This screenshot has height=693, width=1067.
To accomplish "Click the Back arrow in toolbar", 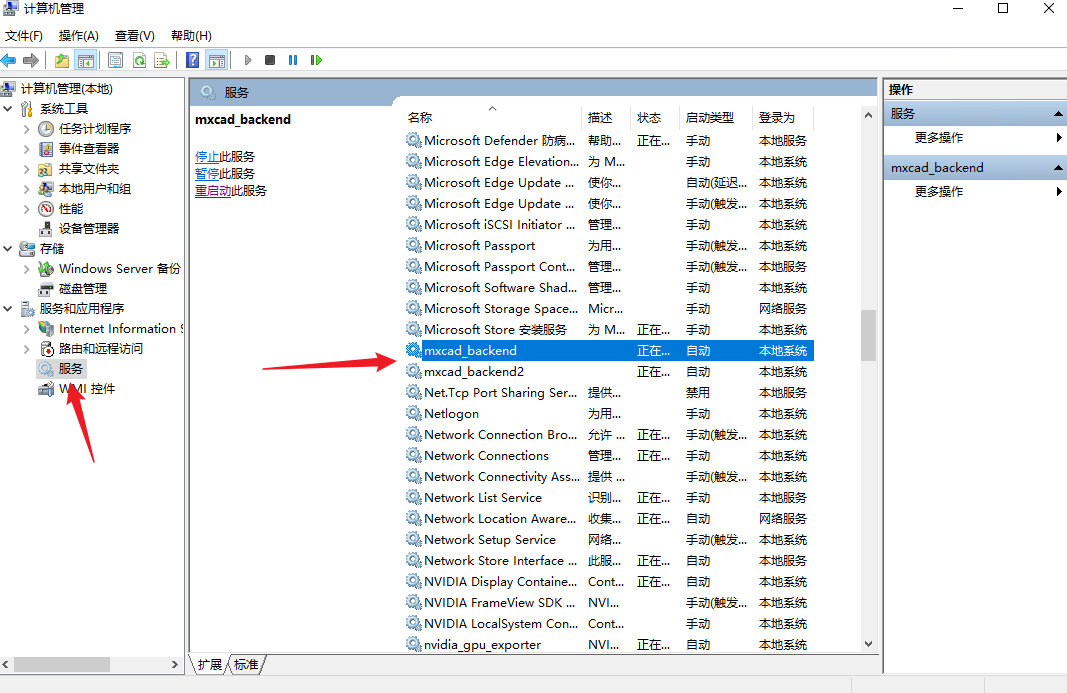I will point(9,60).
